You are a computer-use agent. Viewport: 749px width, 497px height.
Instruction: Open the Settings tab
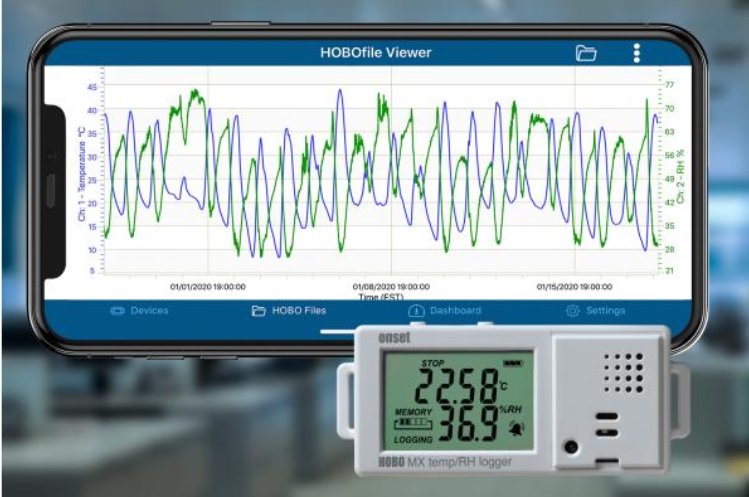596,311
